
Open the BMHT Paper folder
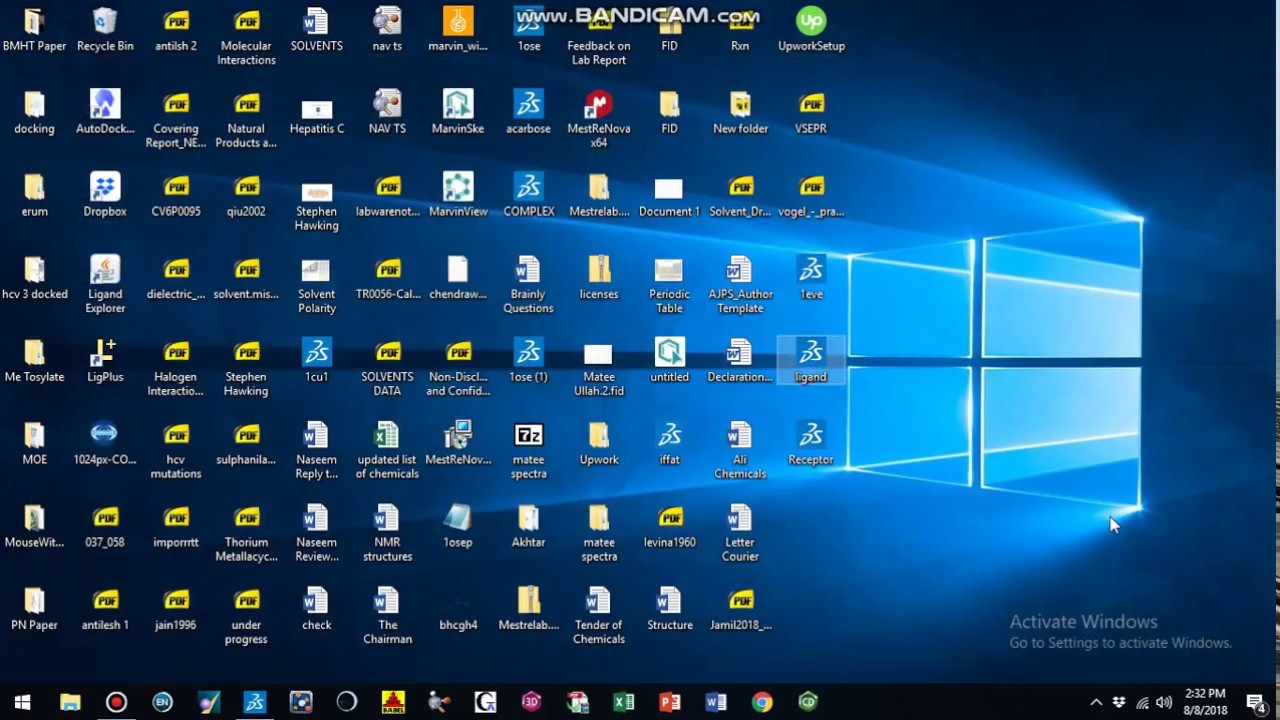click(x=35, y=30)
